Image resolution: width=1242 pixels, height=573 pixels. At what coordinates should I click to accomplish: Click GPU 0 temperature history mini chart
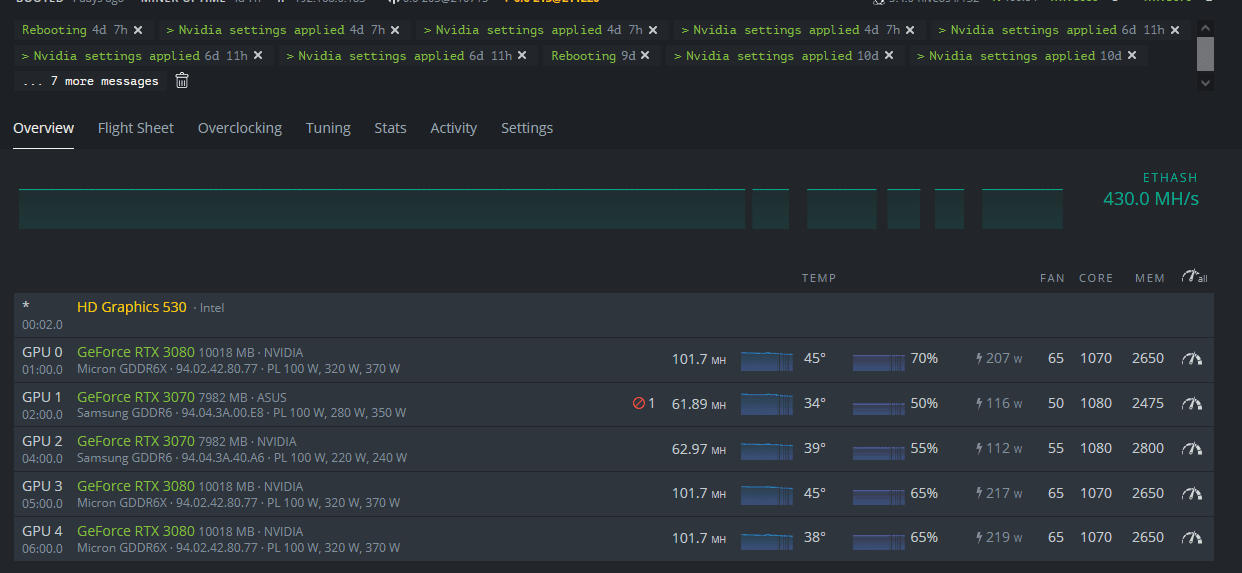[x=767, y=361]
